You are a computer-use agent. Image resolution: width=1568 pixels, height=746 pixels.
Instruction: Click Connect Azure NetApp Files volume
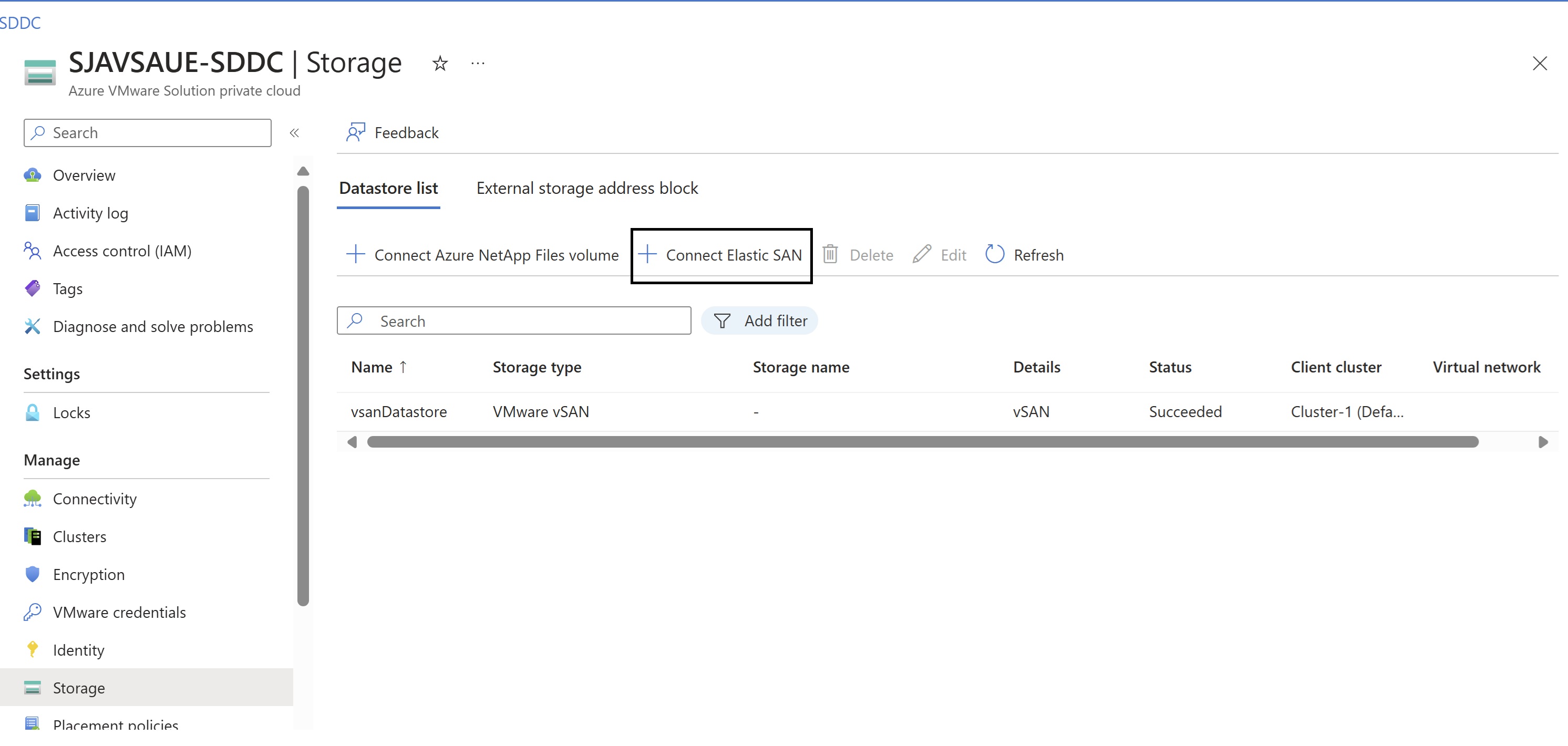coord(482,255)
